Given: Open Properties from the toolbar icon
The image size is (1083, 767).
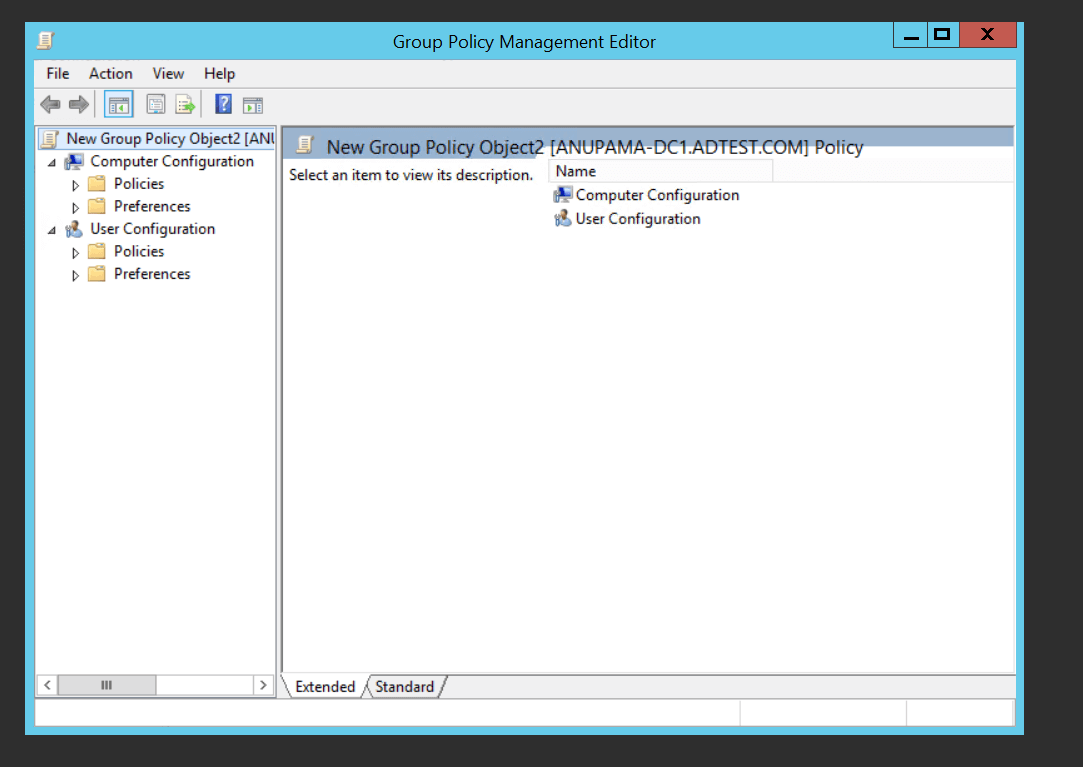Looking at the screenshot, I should click(155, 105).
